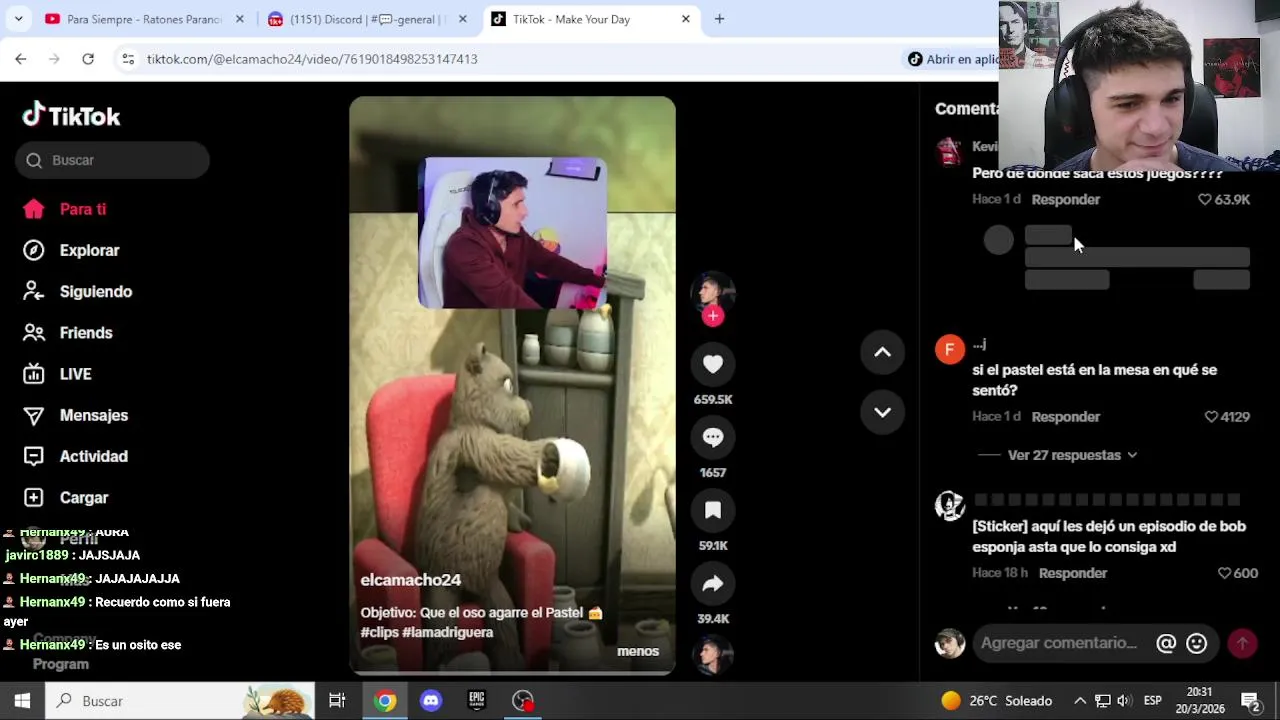Insert a mention with the @ icon
1280x720 pixels.
1166,644
